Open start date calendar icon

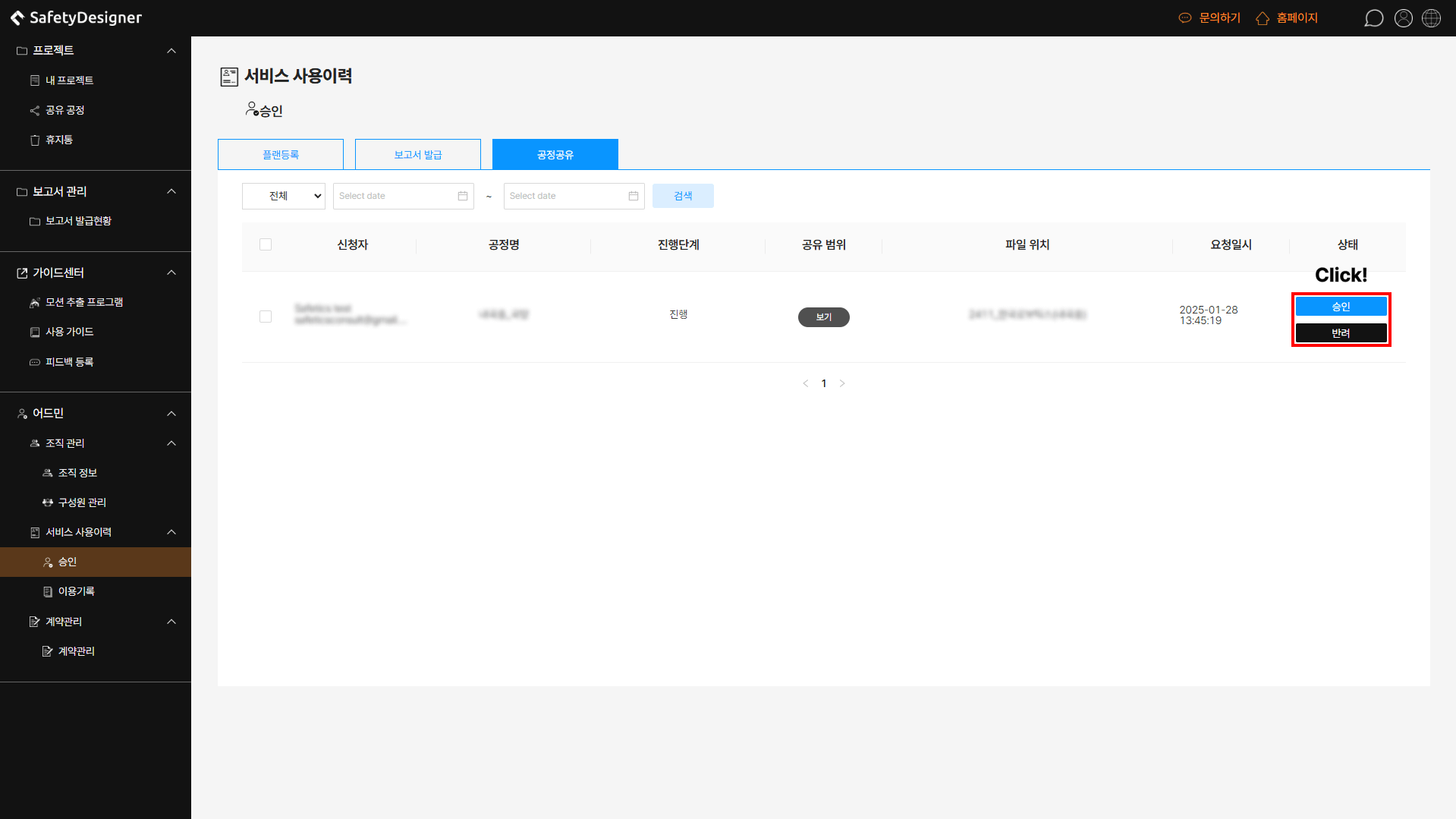coord(463,196)
